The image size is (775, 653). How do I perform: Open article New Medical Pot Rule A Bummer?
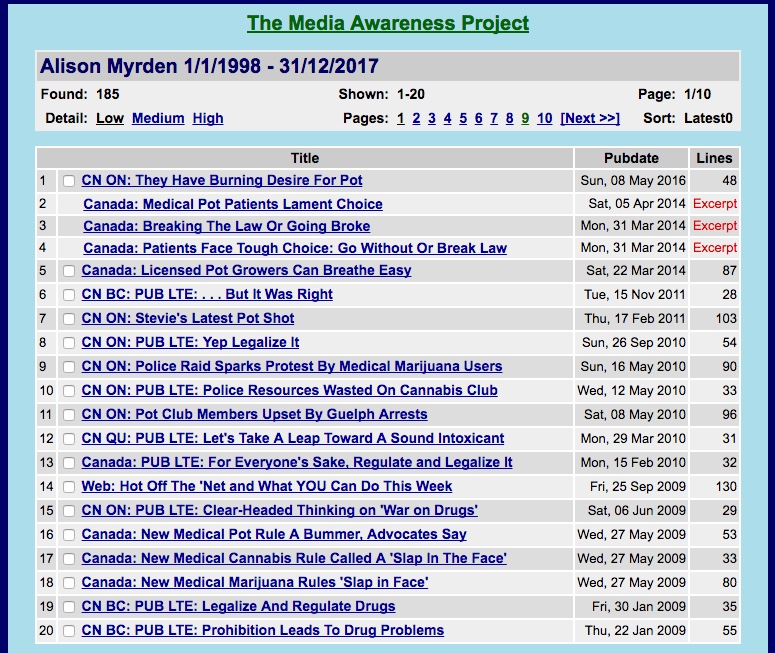pos(274,534)
